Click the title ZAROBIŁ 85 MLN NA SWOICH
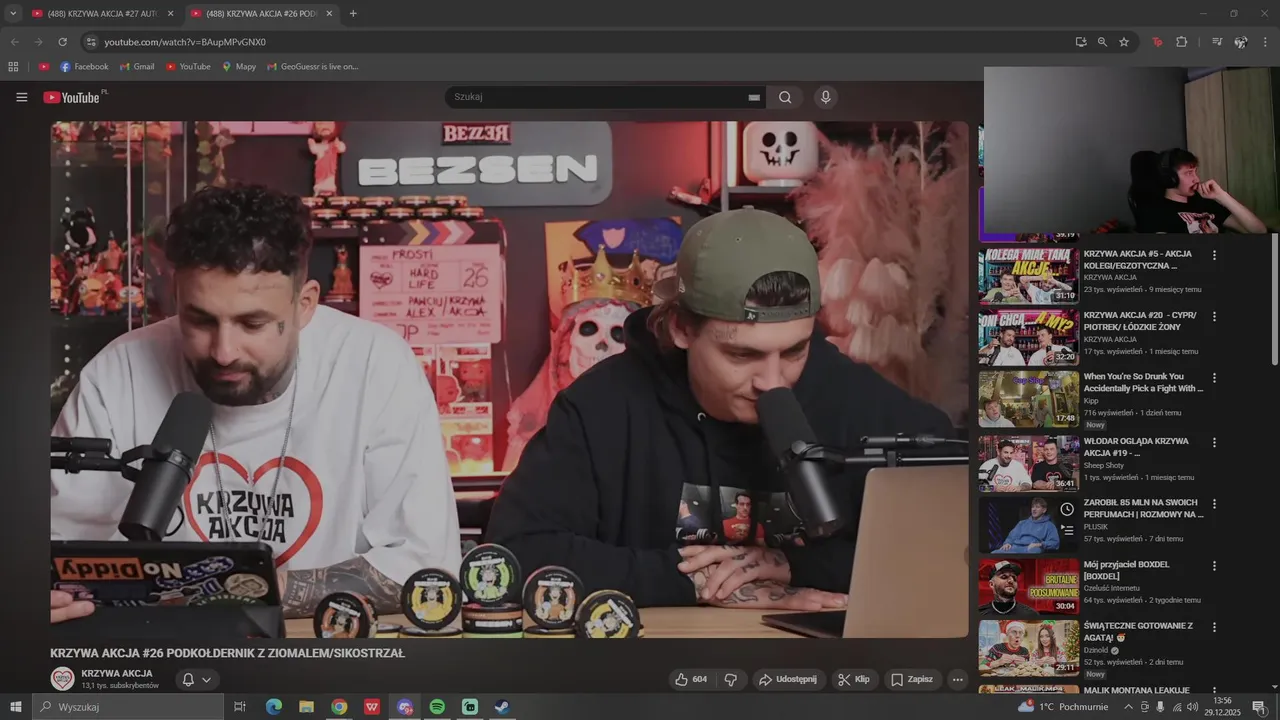 (x=1144, y=508)
